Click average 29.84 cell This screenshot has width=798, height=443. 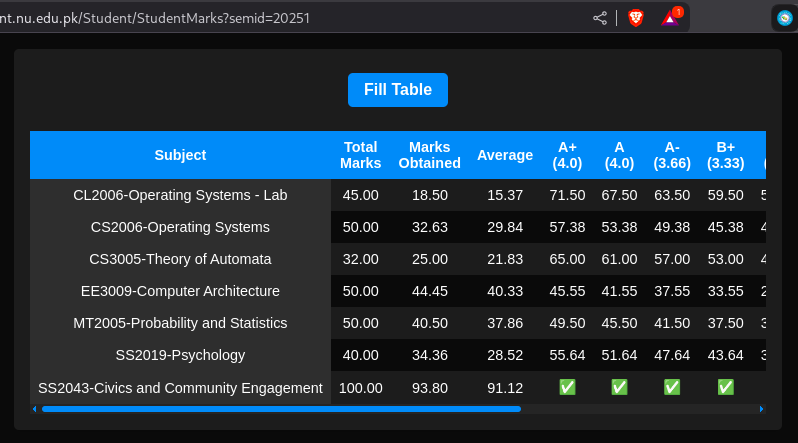[505, 227]
